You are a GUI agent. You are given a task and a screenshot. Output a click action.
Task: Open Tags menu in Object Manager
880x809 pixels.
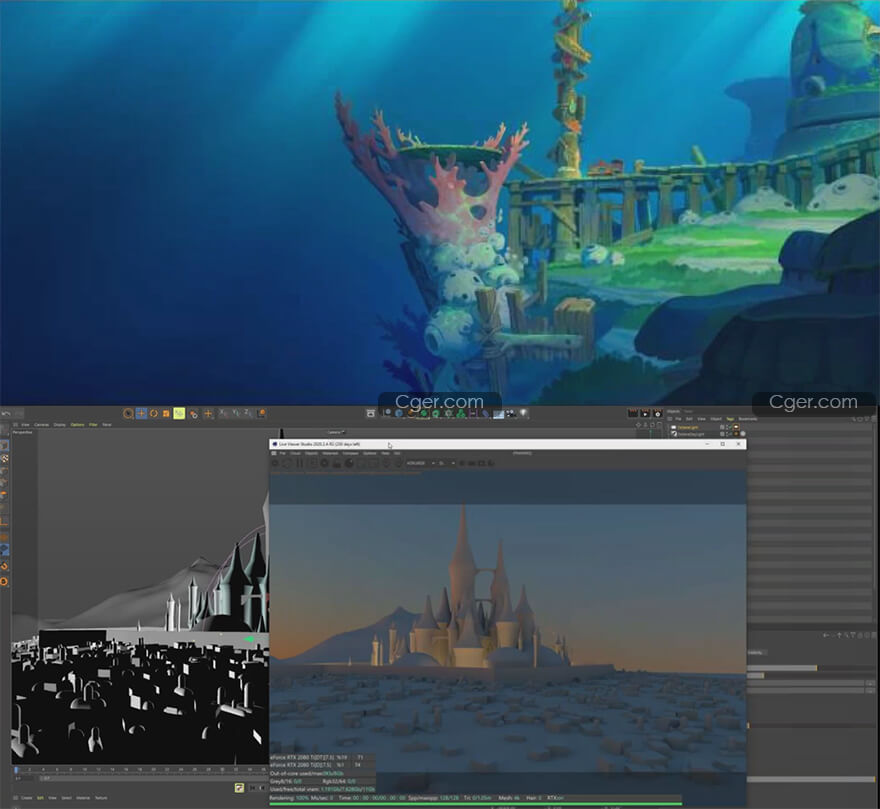coord(730,419)
